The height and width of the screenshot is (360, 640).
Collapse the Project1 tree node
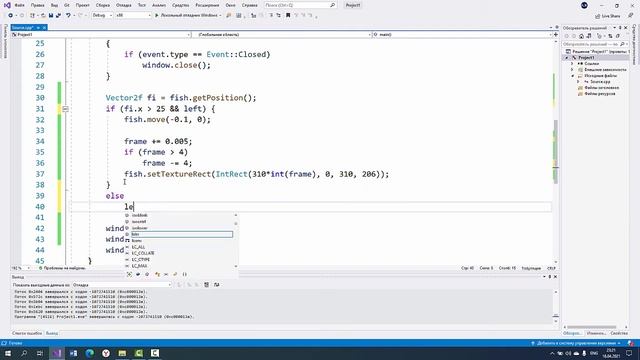click(566, 58)
